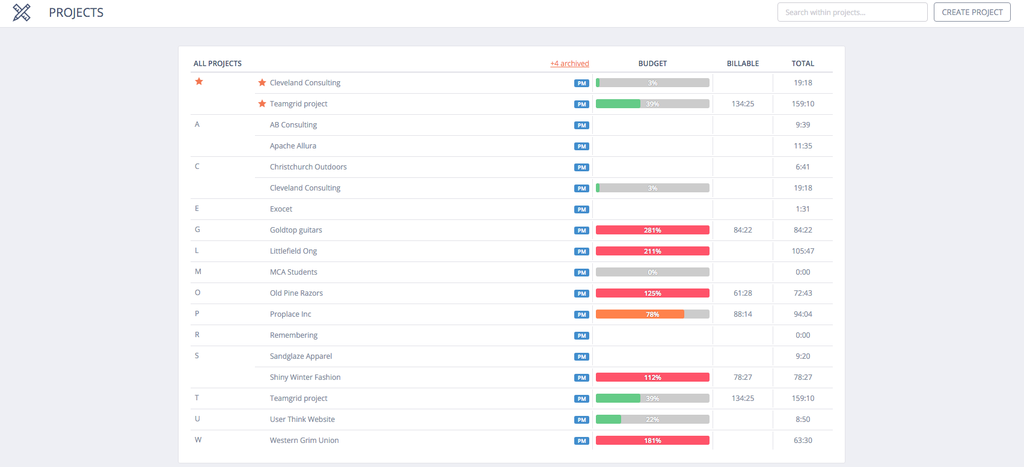
Task: Open the Shiny Winter Fashion project
Action: point(306,377)
